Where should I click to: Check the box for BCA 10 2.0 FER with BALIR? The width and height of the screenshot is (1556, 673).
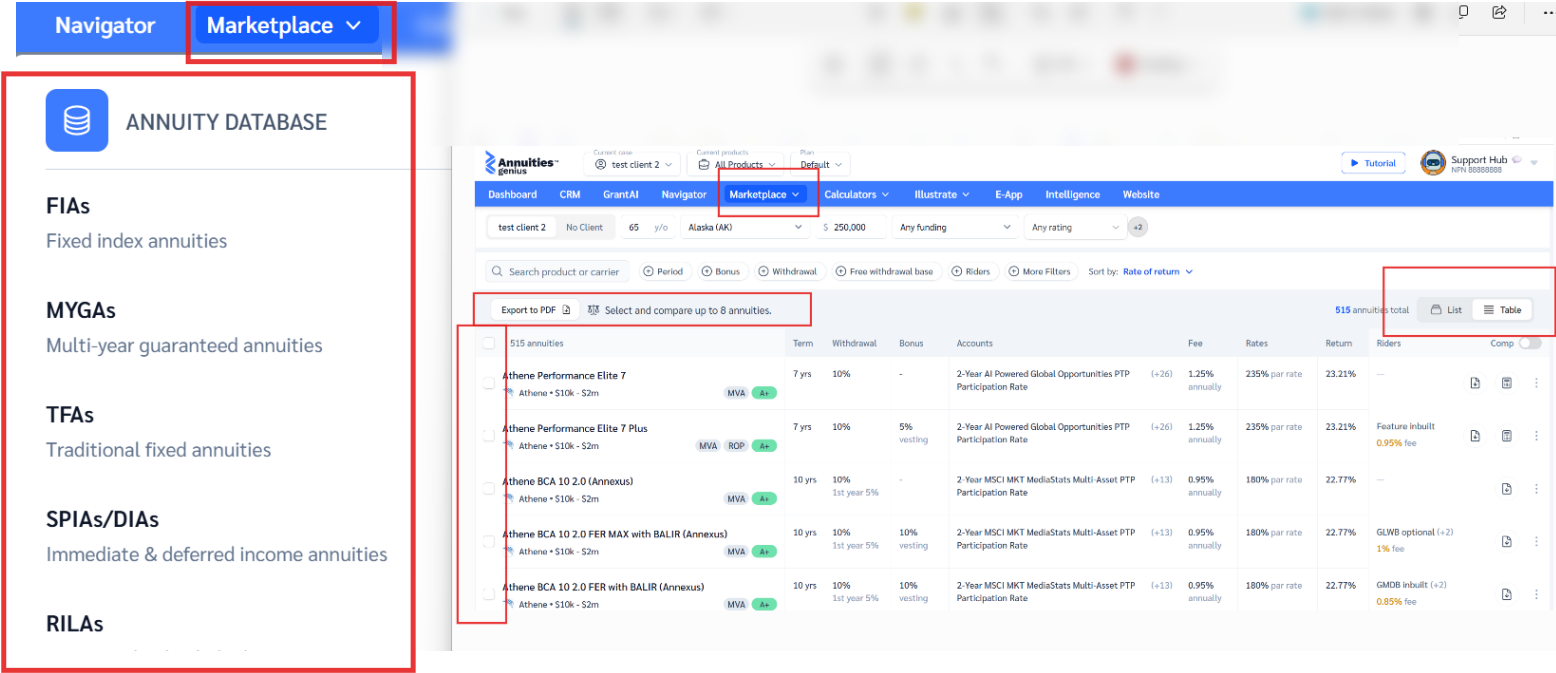(489, 594)
